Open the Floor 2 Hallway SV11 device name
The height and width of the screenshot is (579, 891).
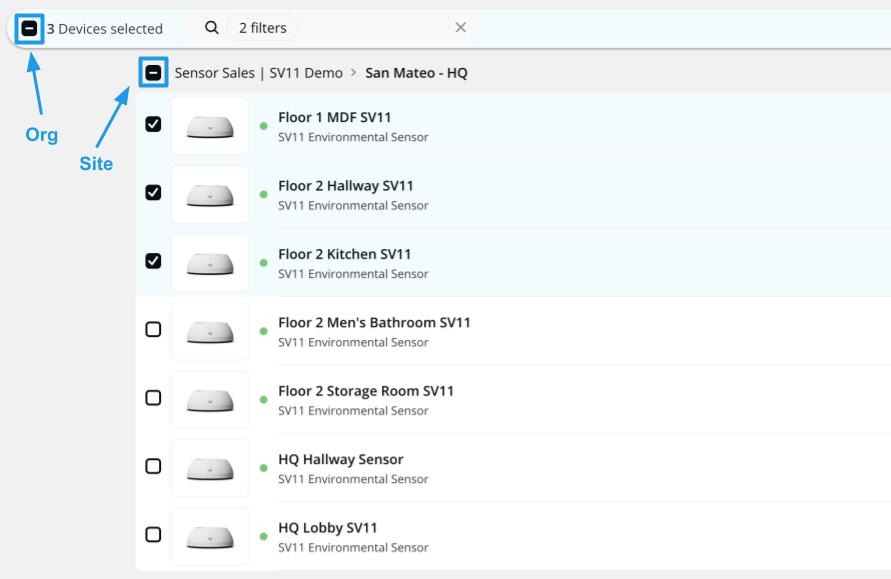pyautogui.click(x=345, y=185)
